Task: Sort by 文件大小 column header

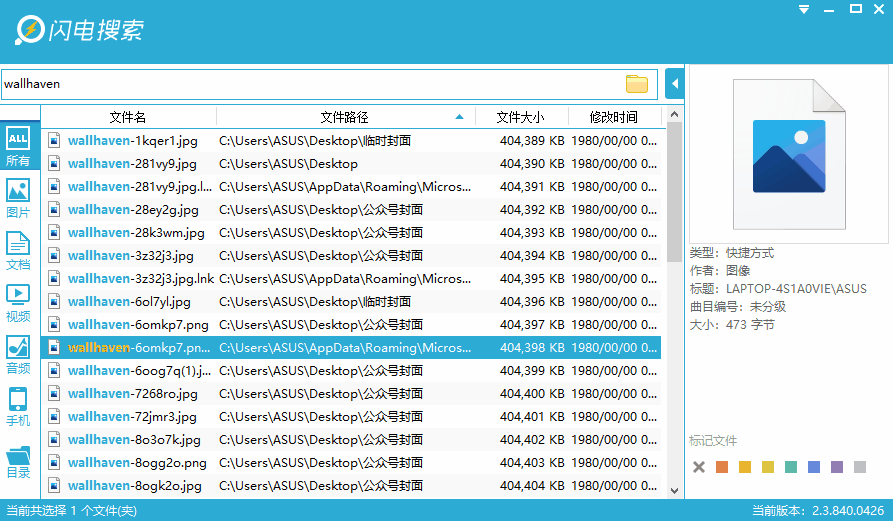Action: coord(521,117)
